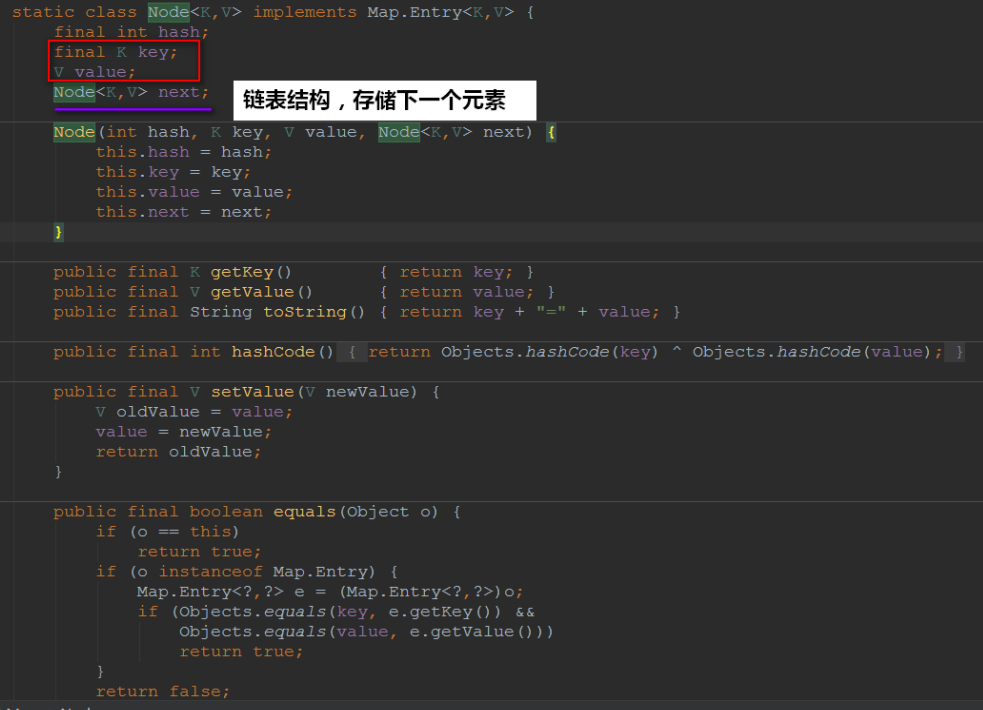Click 'return value;' inside the getValue body
The width and height of the screenshot is (983, 710).
click(x=466, y=292)
